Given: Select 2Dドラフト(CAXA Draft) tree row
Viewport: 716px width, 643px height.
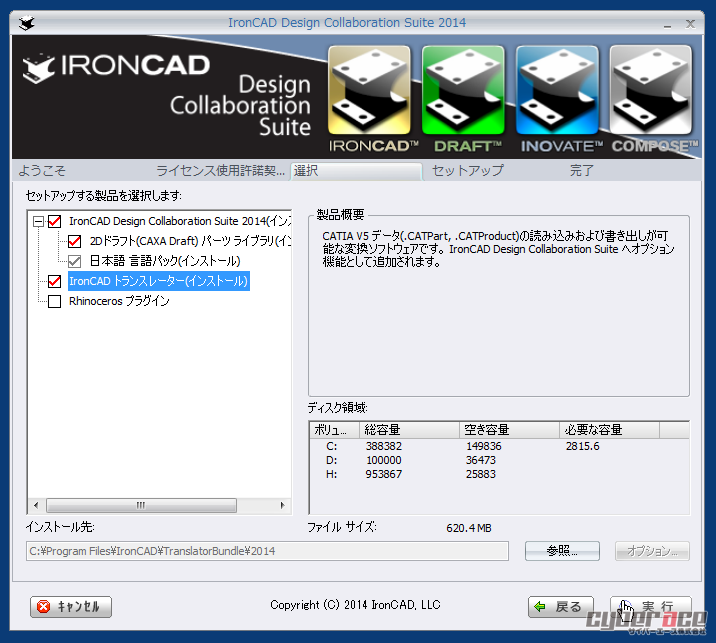Looking at the screenshot, I should [x=190, y=241].
